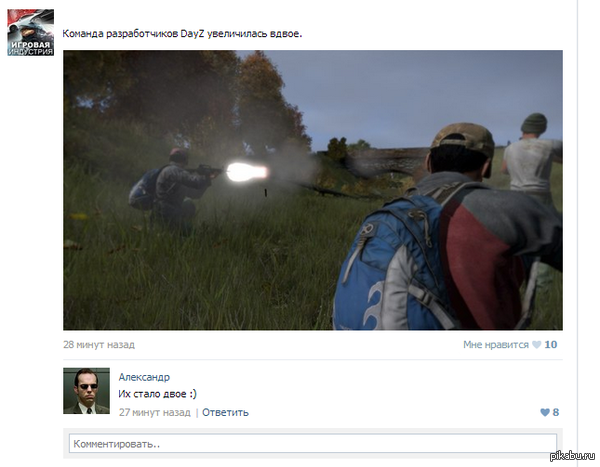Screen dimensions: 600x467
Task: Click the post text about the DayZ team
Action: tap(181, 34)
